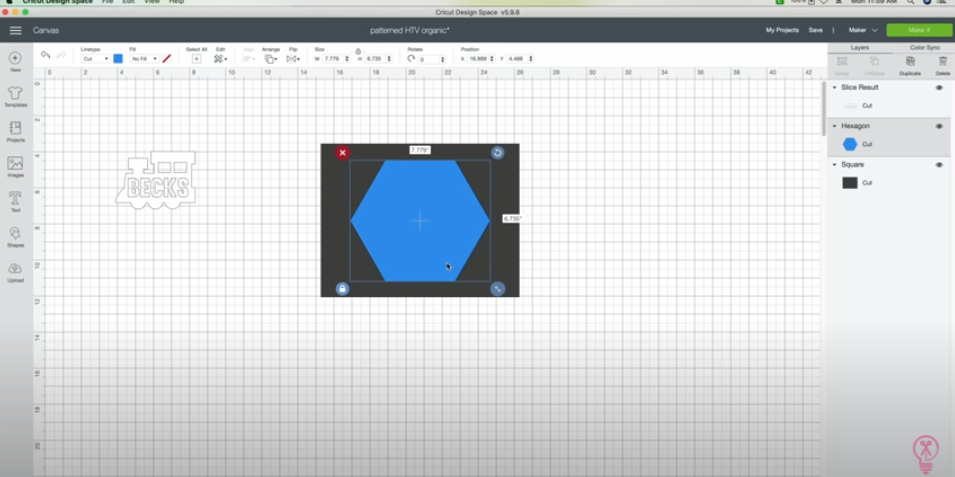Toggle the size aspect ratio lock icon
This screenshot has width=955, height=477.
coord(358,52)
